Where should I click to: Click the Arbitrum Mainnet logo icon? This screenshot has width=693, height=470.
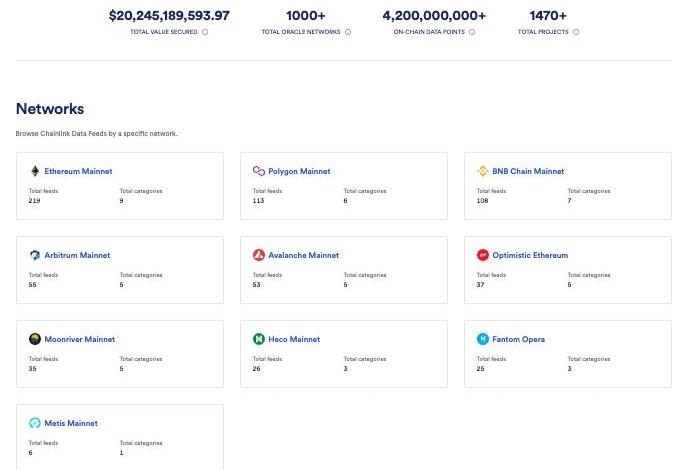[35, 255]
